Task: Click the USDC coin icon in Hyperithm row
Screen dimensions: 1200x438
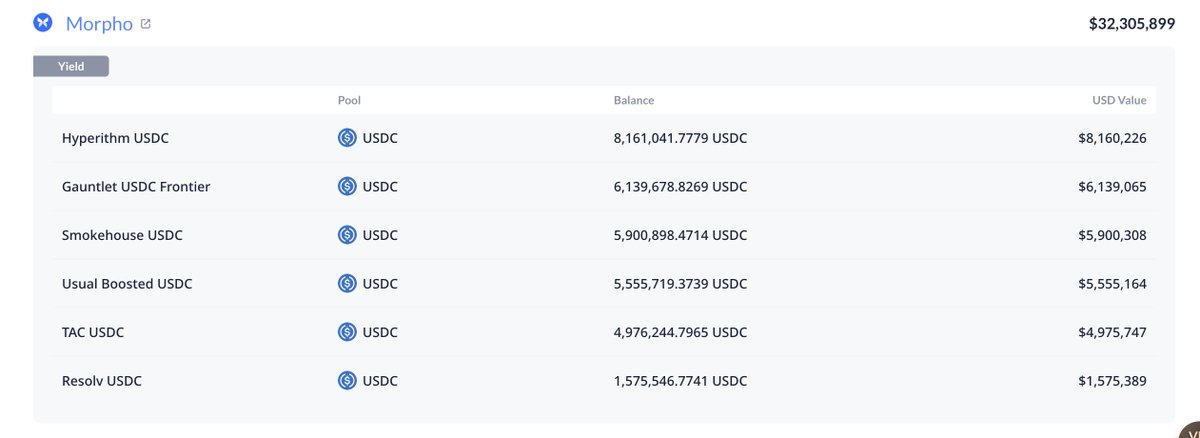Action: point(347,138)
